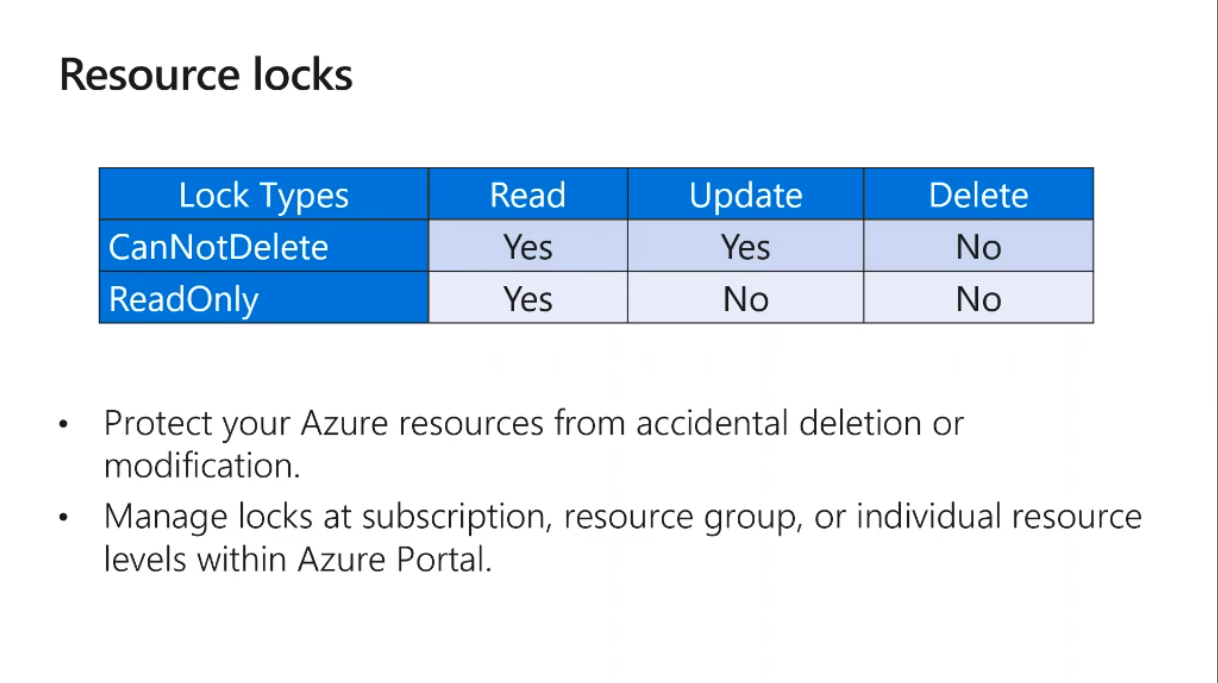The height and width of the screenshot is (683, 1218).
Task: Click the CanNotDelete row's Update "Yes" cell
Action: click(745, 247)
